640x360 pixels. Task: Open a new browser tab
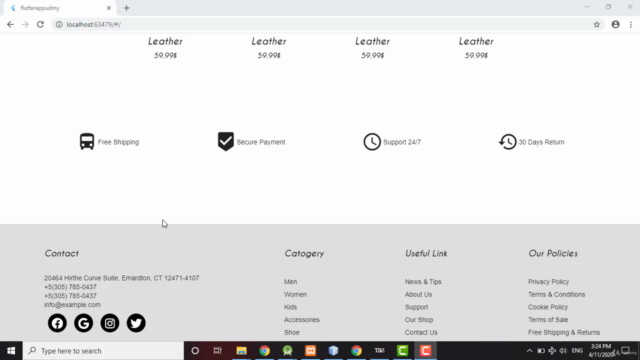(127, 8)
